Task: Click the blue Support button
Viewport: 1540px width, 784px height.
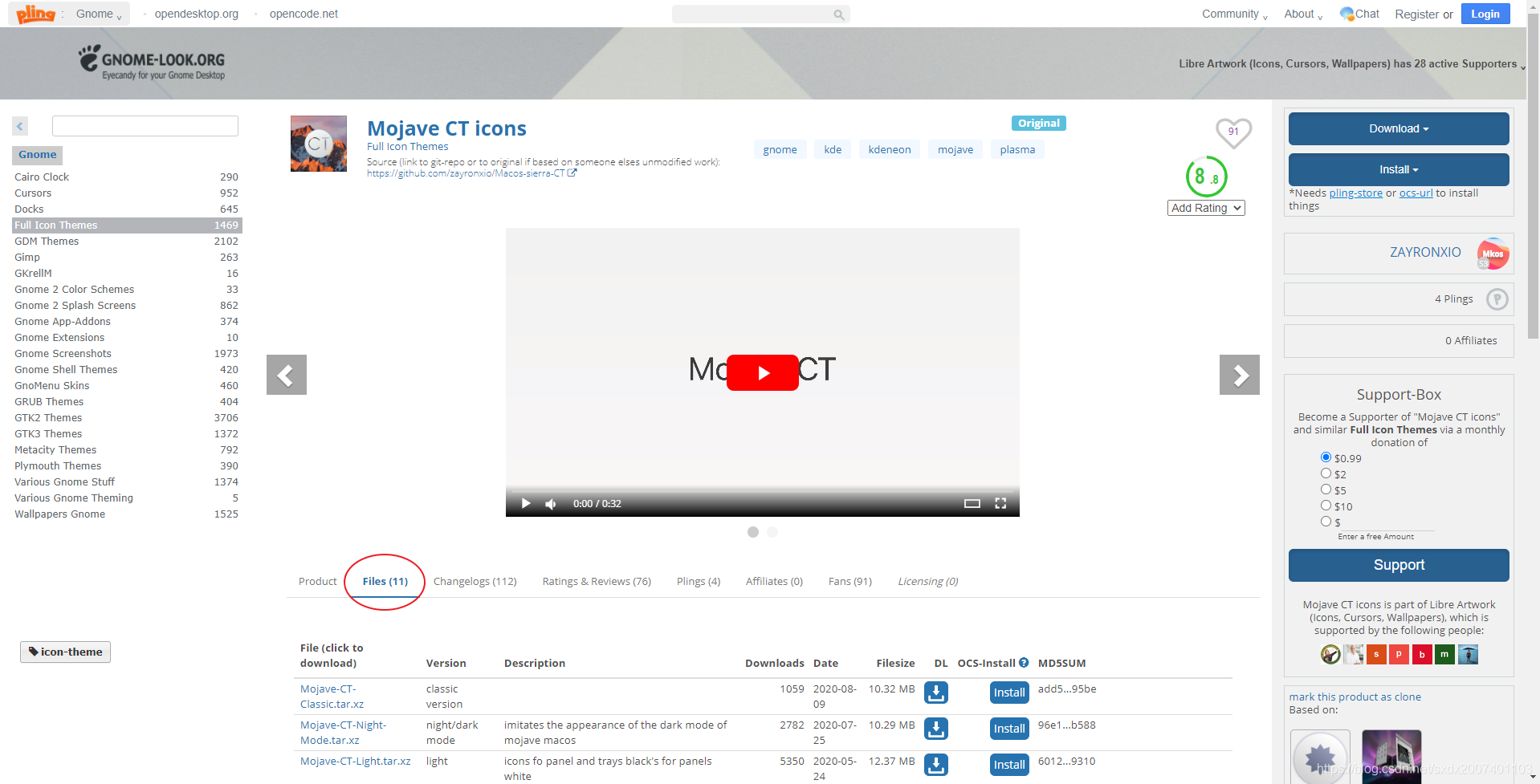Action: [x=1399, y=565]
